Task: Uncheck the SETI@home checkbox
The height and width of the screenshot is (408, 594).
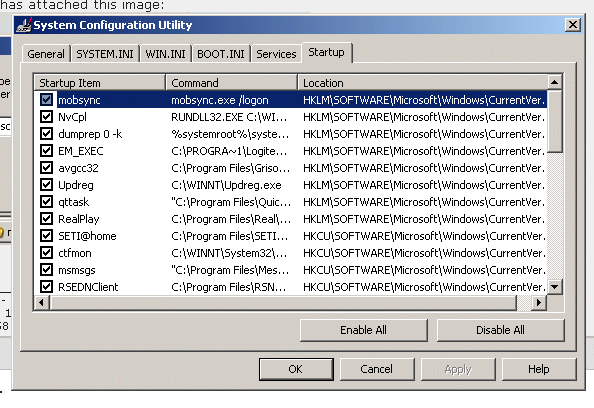Action: [46, 236]
